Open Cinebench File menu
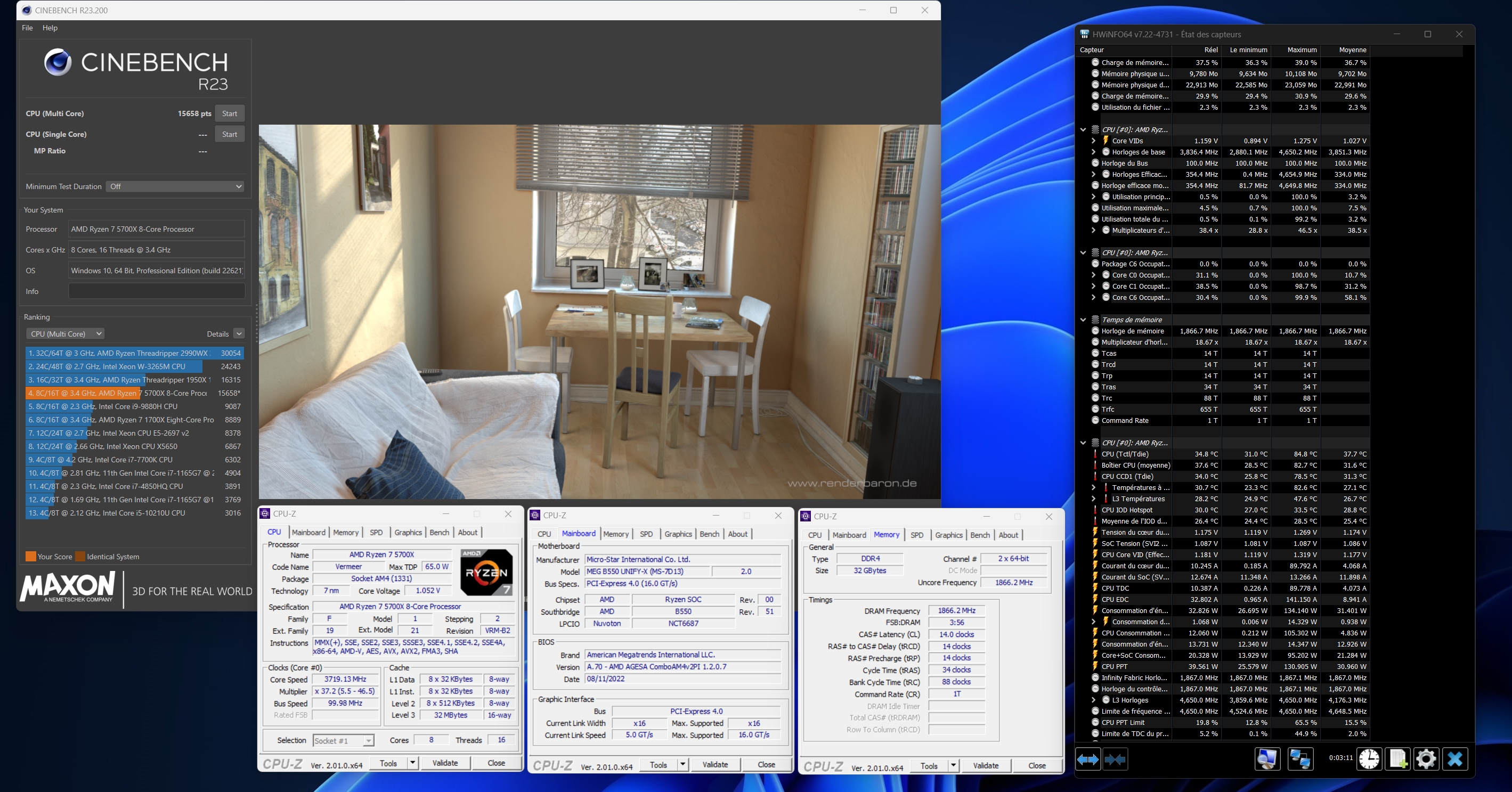Image resolution: width=1512 pixels, height=792 pixels. point(27,28)
